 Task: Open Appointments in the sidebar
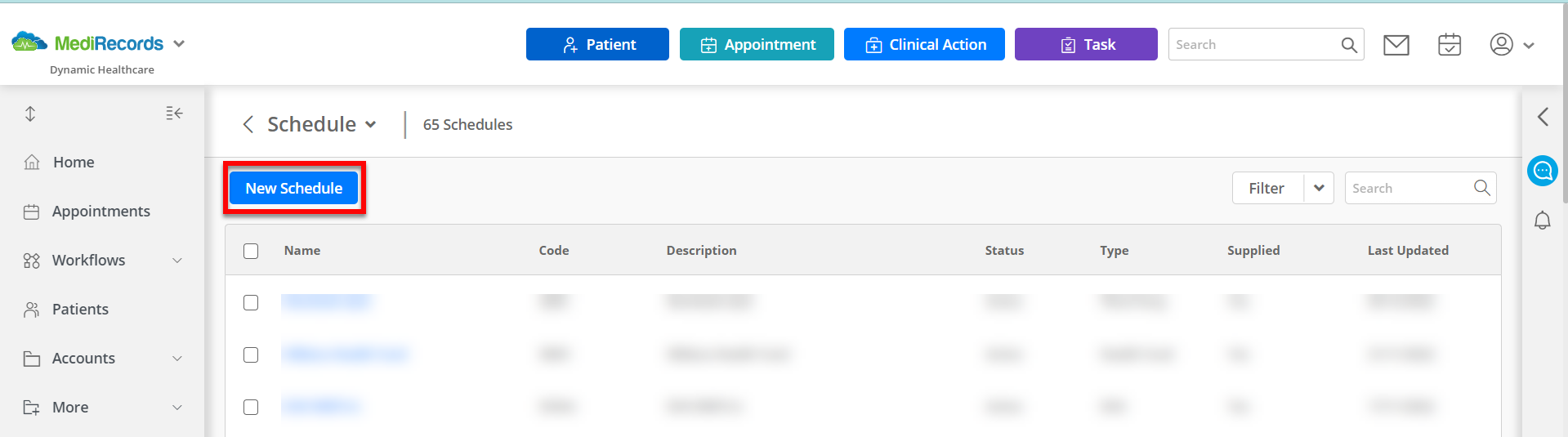[x=101, y=212]
